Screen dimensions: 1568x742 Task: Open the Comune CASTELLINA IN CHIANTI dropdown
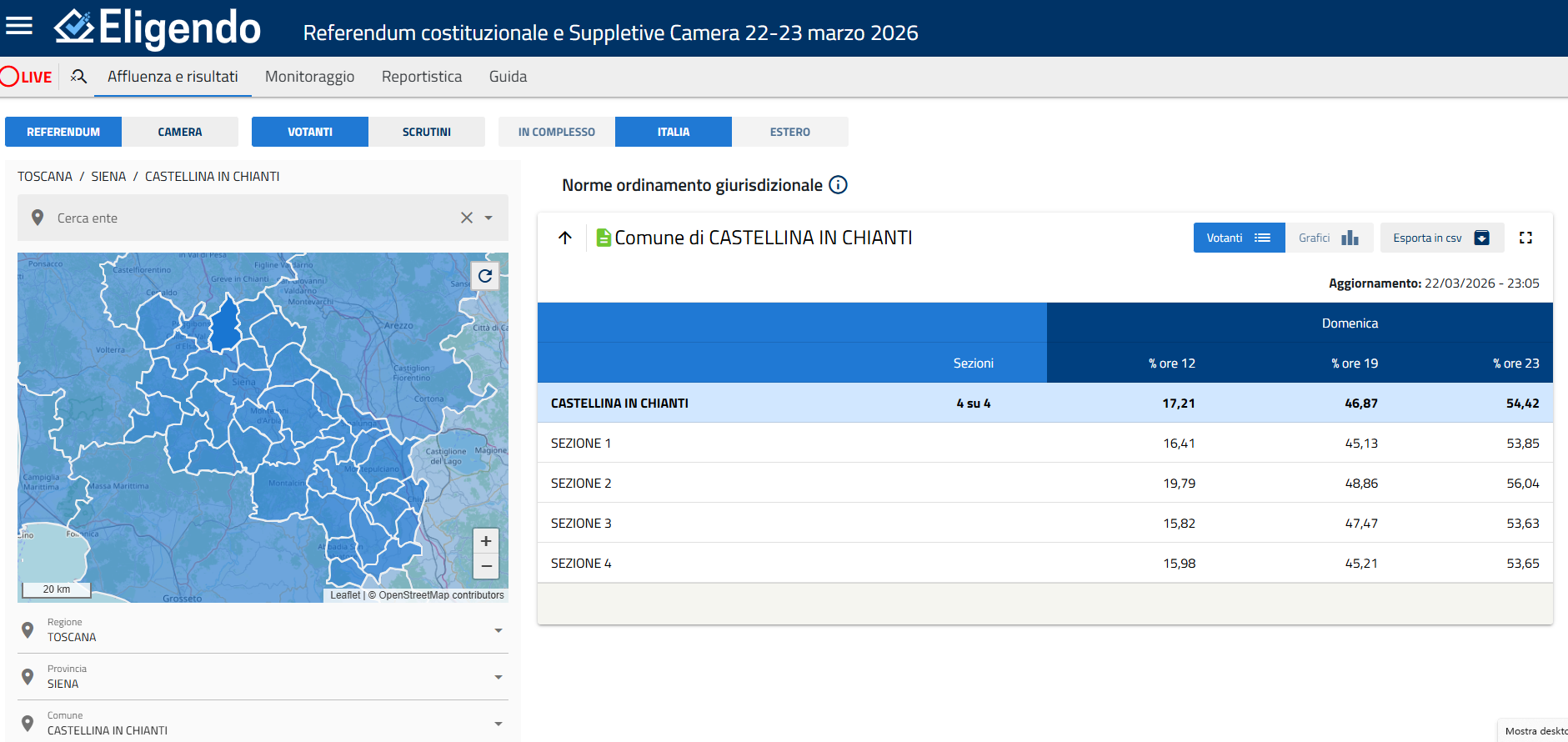498,724
